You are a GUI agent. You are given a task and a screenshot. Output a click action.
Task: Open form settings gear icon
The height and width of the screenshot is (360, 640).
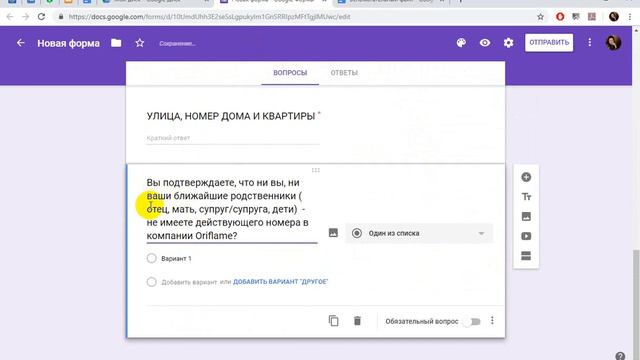pyautogui.click(x=508, y=43)
